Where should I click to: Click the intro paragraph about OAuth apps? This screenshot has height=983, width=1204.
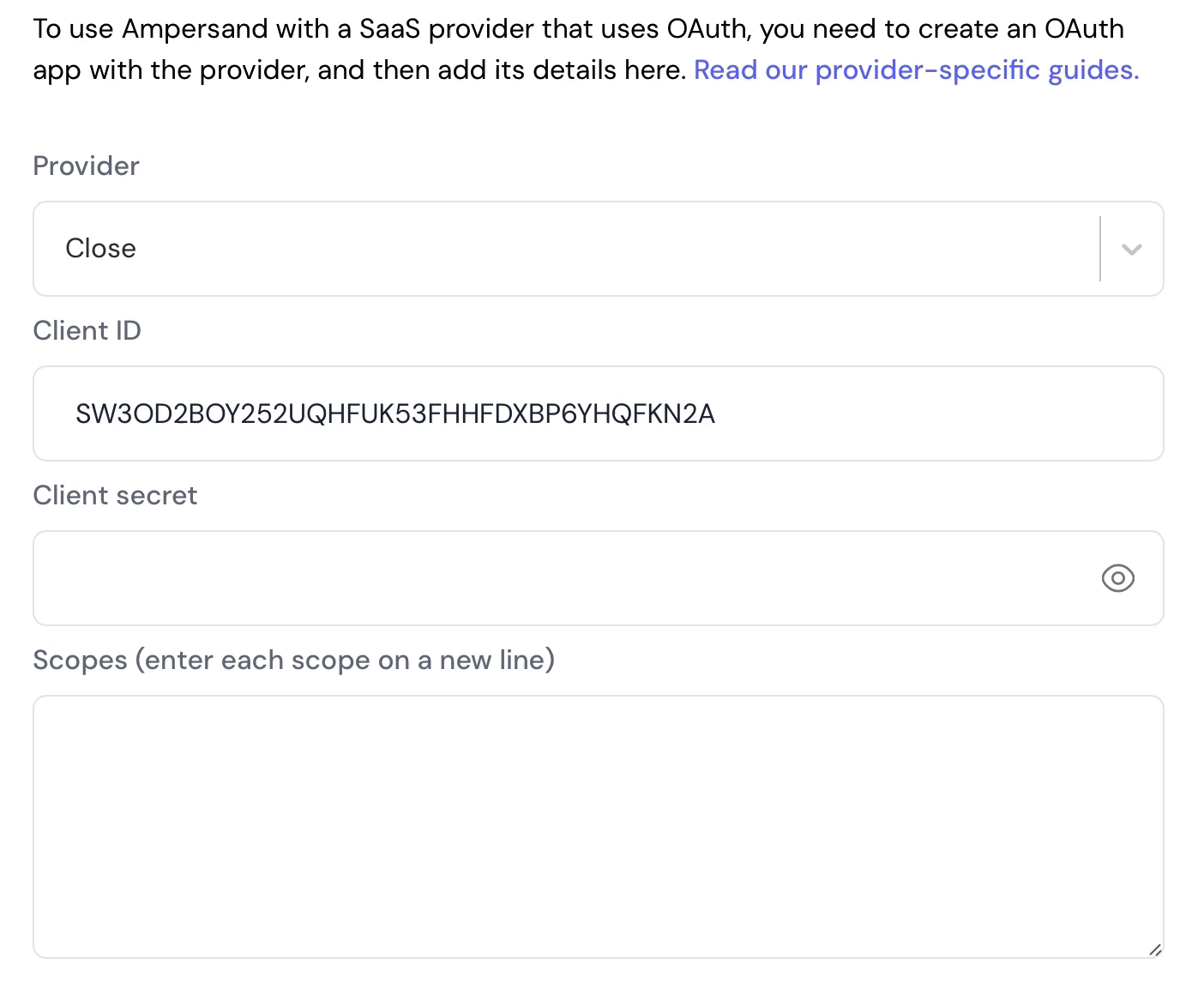[x=586, y=49]
